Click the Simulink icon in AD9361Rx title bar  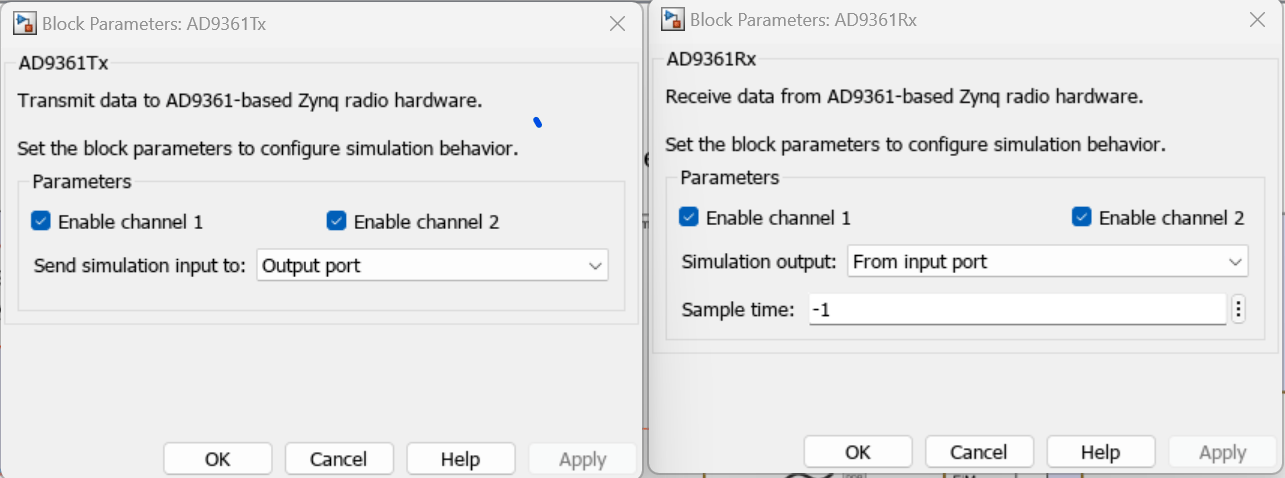673,19
